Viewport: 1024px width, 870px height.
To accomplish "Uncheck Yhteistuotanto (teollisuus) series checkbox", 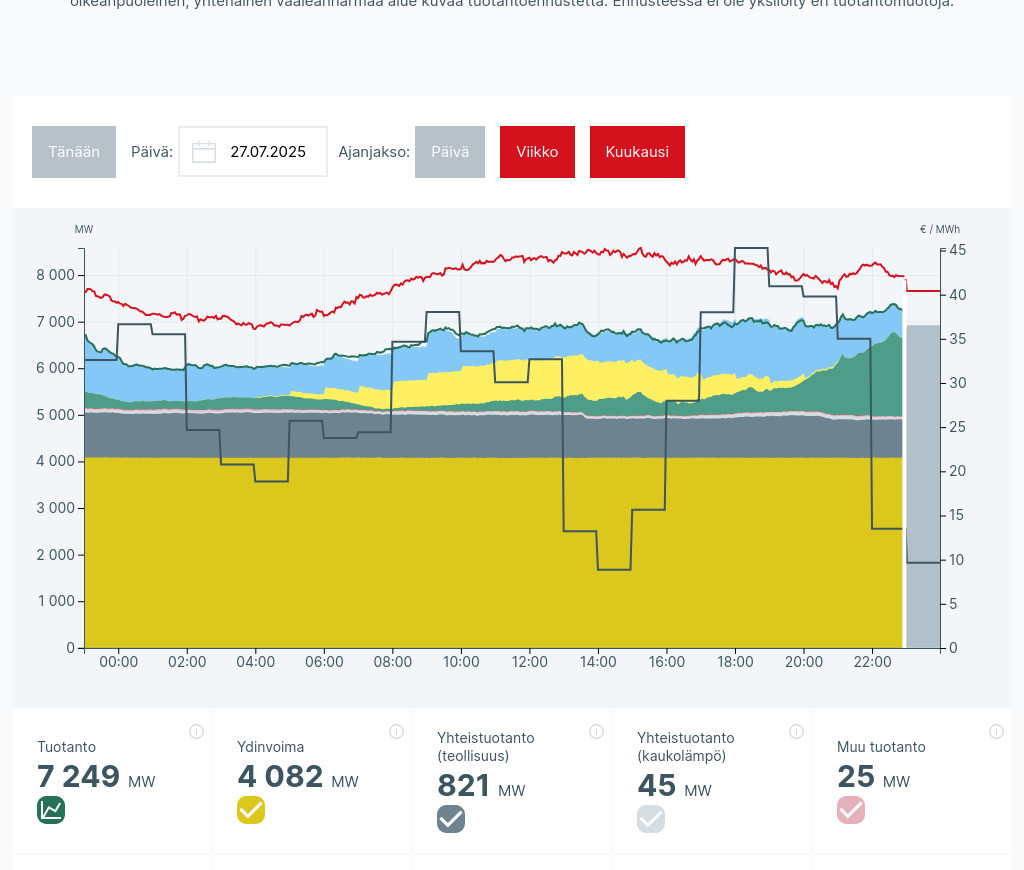I will click(451, 819).
